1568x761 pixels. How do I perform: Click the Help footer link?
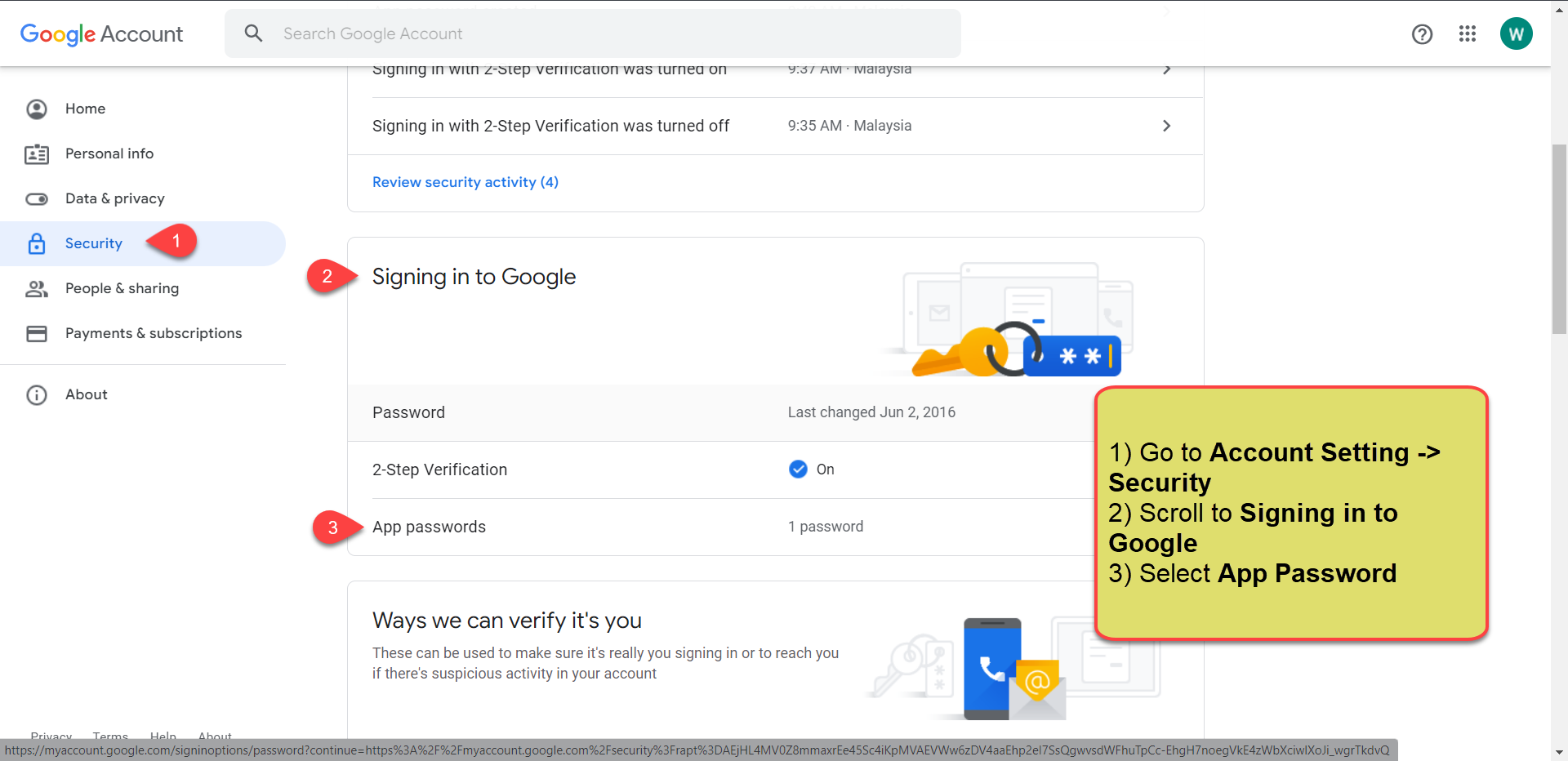tap(163, 735)
